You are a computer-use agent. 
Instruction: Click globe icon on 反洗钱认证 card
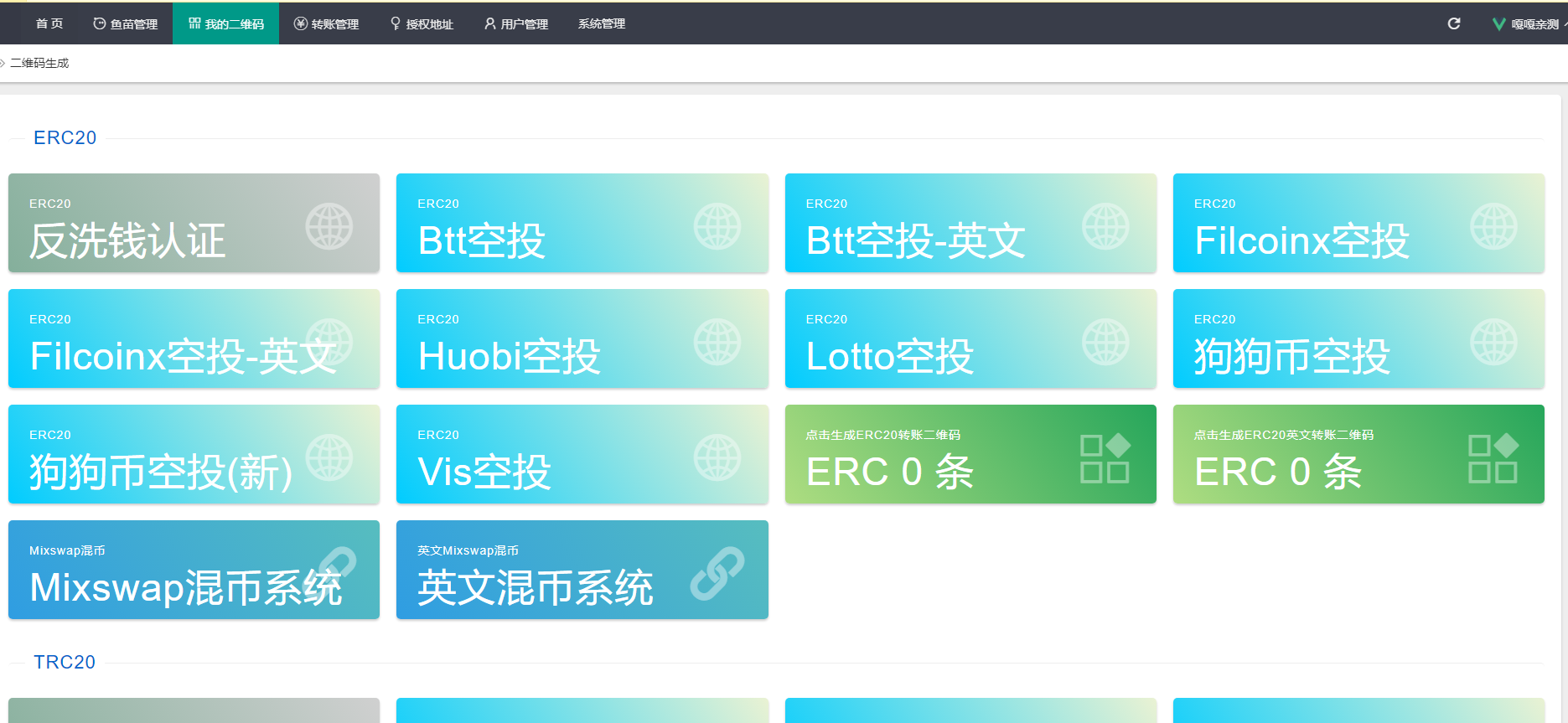tap(329, 226)
